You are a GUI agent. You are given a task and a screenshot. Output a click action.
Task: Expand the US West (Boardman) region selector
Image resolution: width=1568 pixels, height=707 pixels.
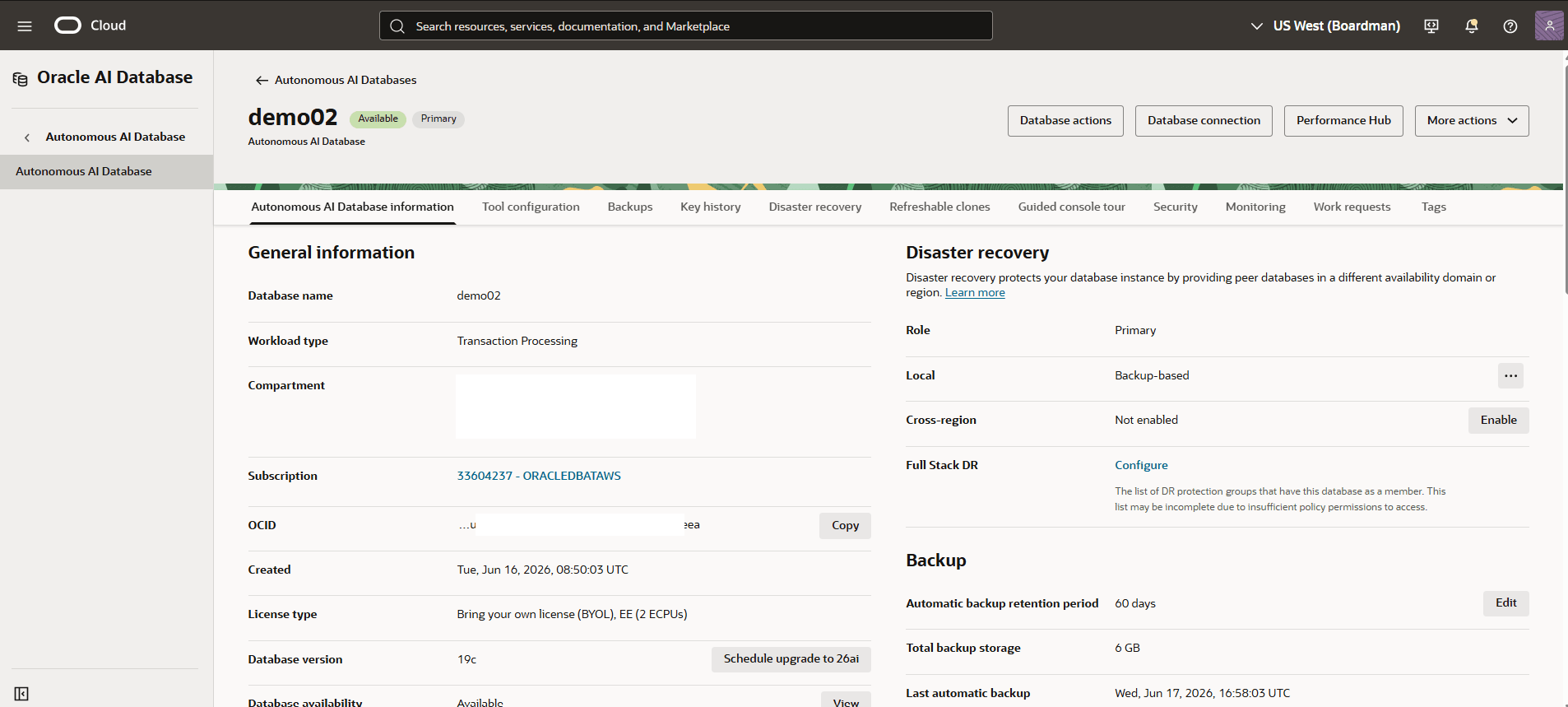point(1324,26)
